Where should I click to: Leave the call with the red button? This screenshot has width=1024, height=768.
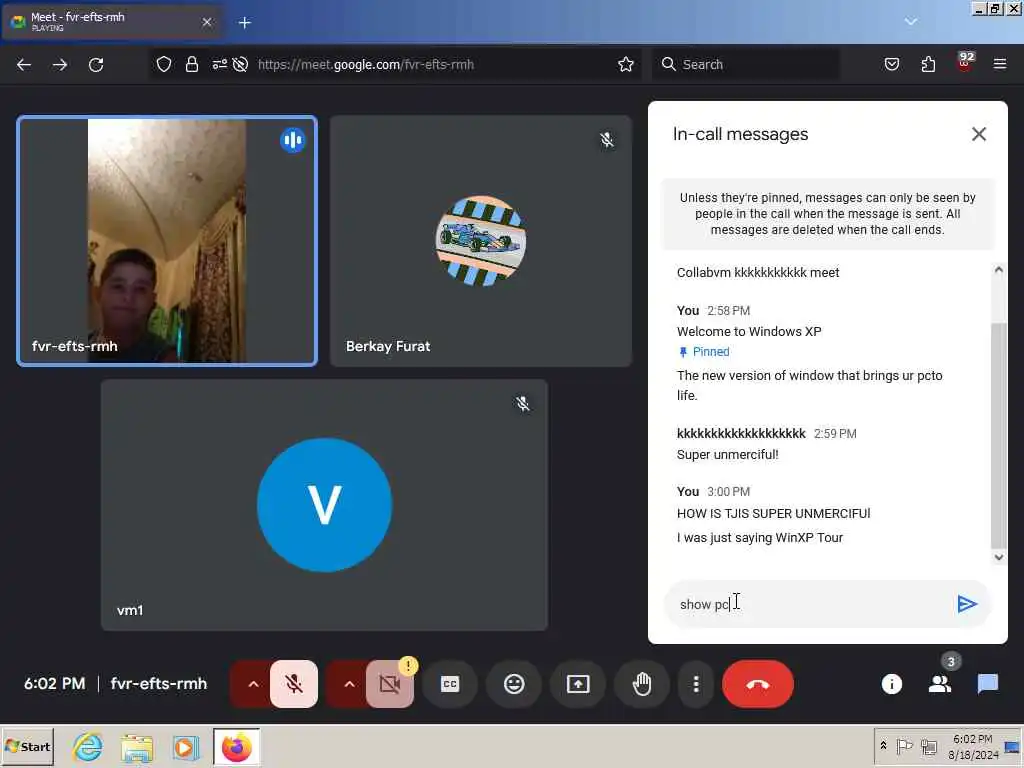coord(758,684)
